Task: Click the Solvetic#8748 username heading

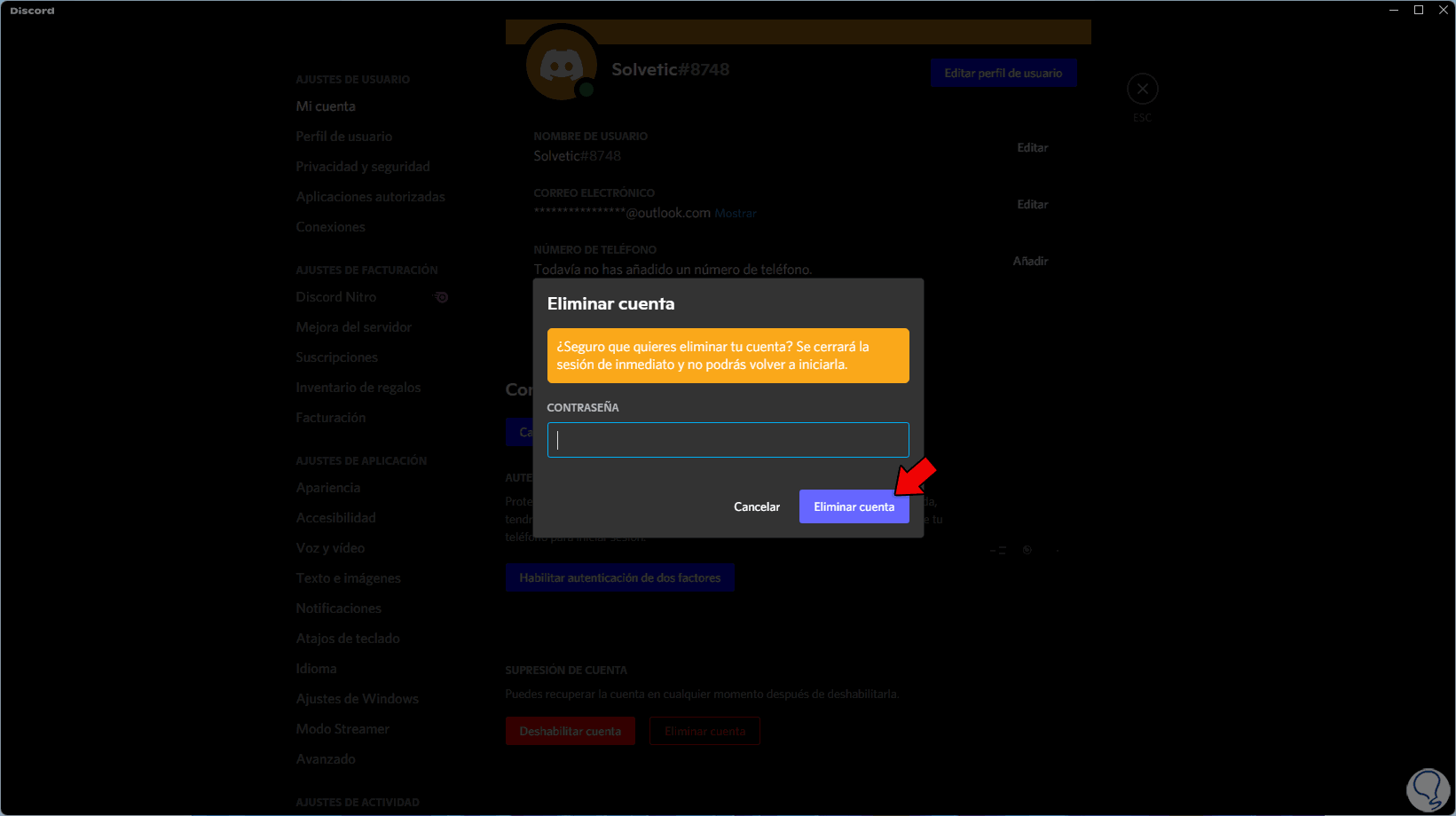Action: (x=671, y=69)
